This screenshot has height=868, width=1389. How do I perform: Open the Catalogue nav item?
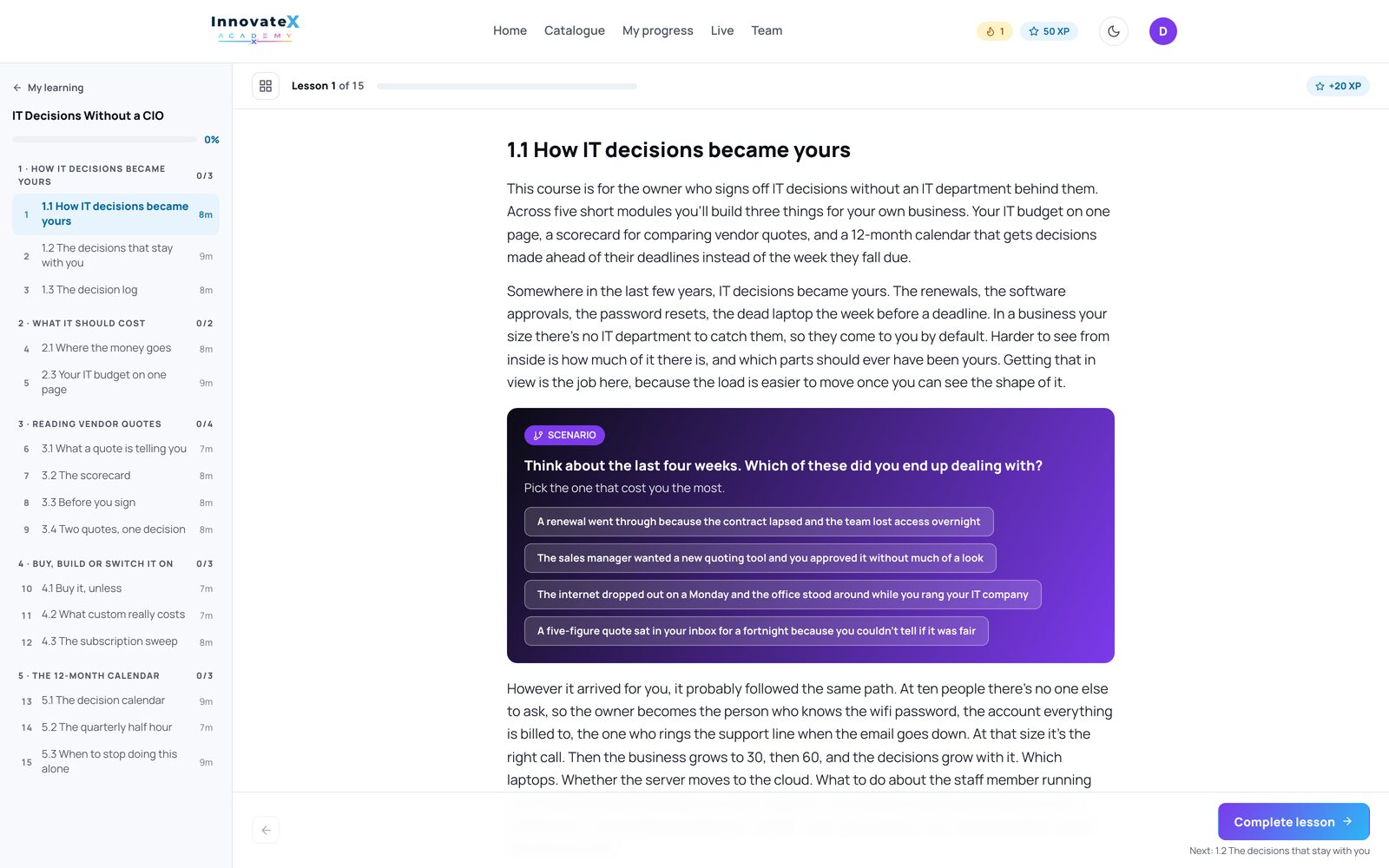[x=575, y=30]
